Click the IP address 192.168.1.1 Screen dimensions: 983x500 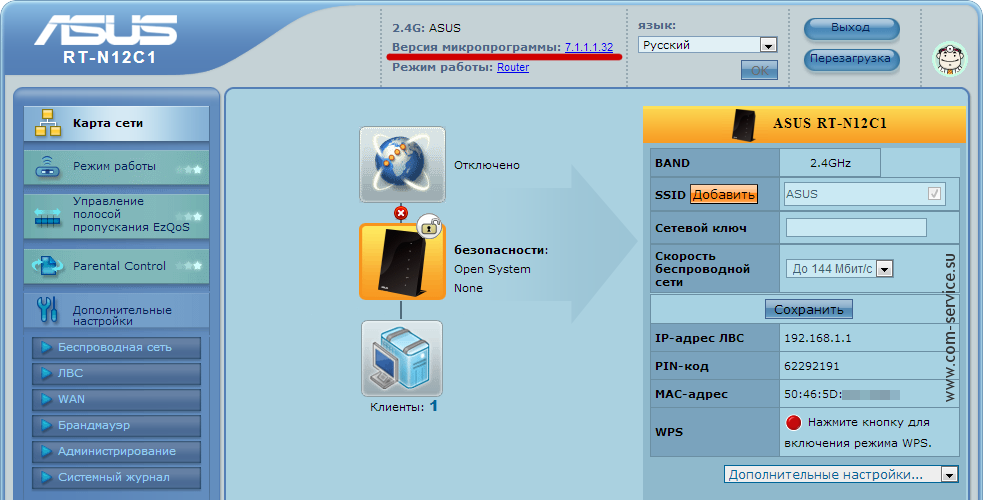tap(817, 338)
